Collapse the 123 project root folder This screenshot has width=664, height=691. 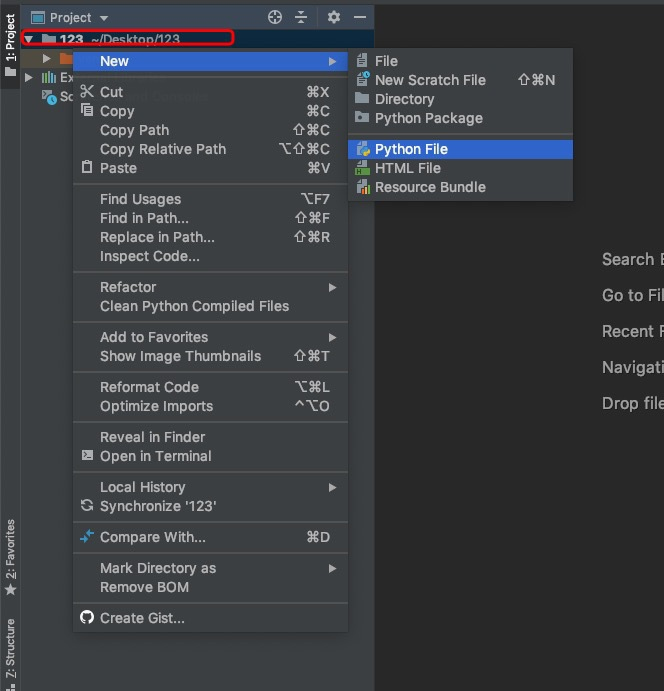point(29,40)
